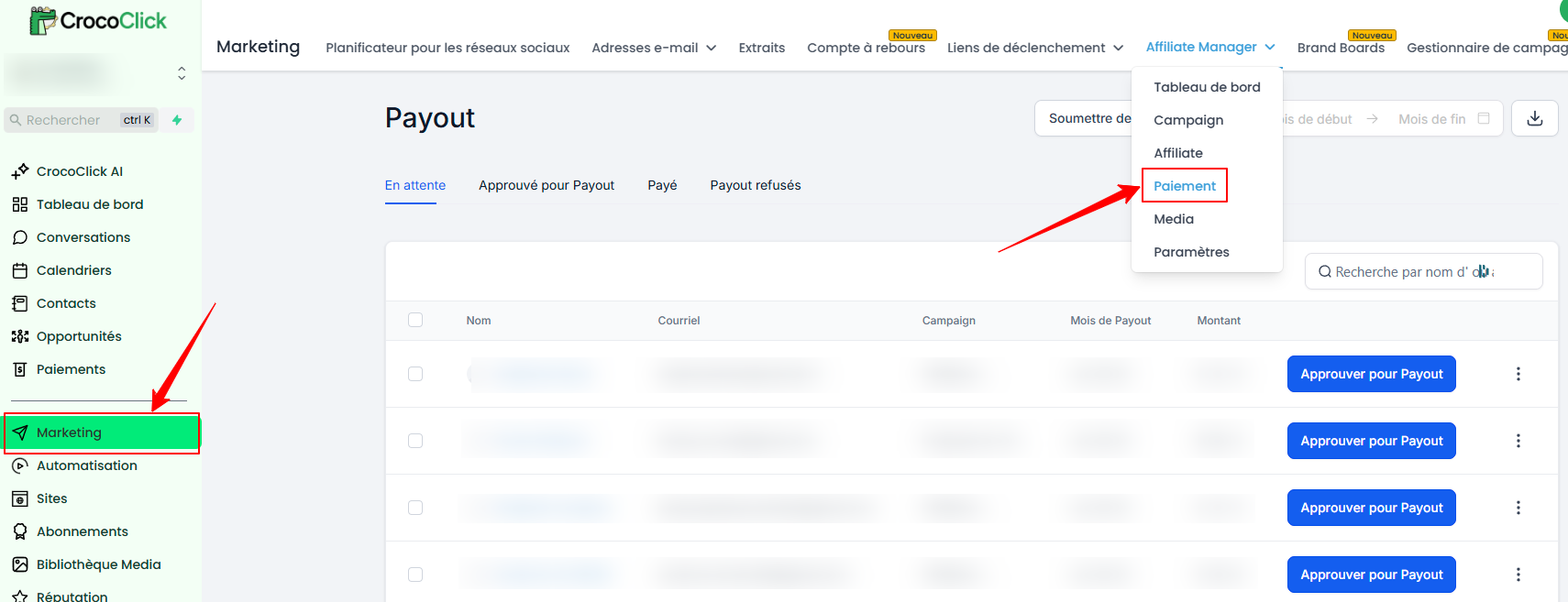Viewport: 1568px width, 602px height.
Task: Click the Recherche par nom search field
Action: (x=1424, y=271)
